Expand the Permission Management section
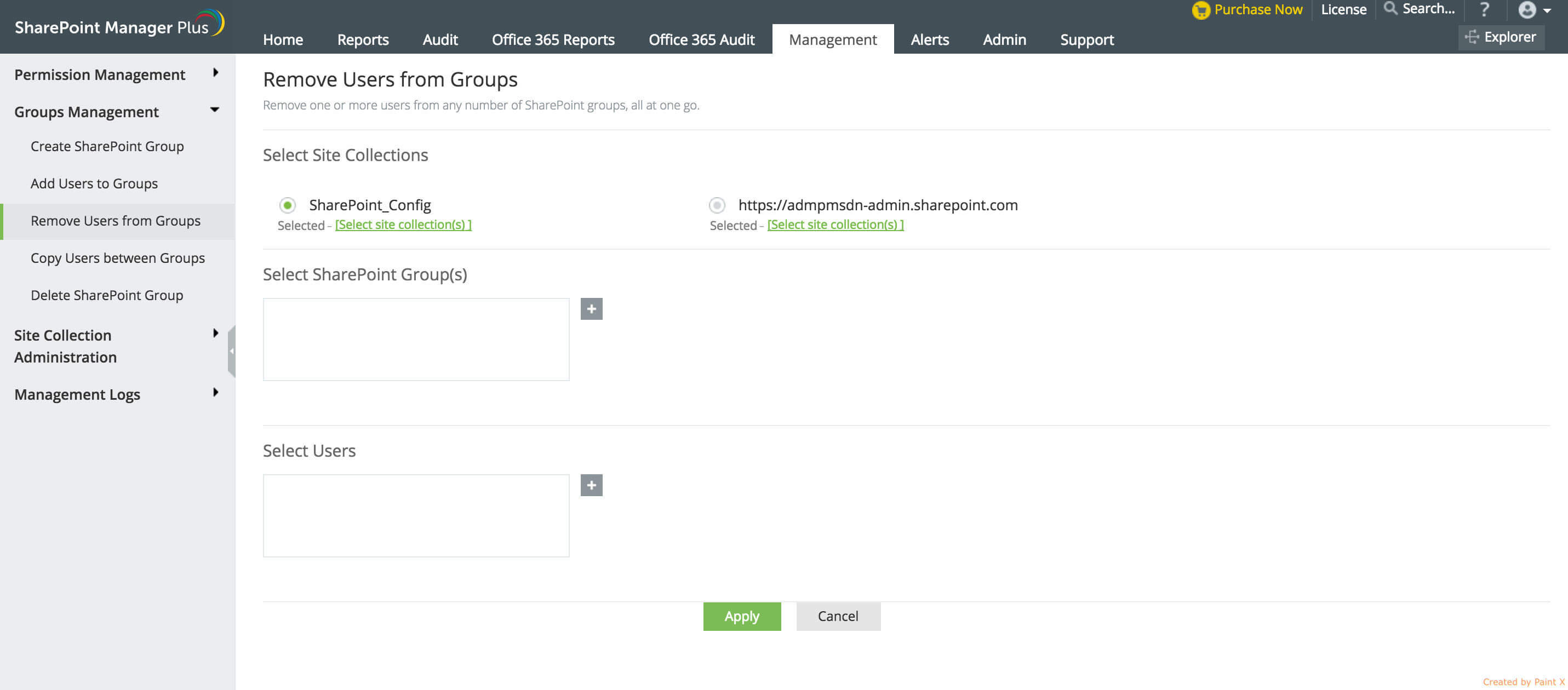1568x690 pixels. click(215, 73)
